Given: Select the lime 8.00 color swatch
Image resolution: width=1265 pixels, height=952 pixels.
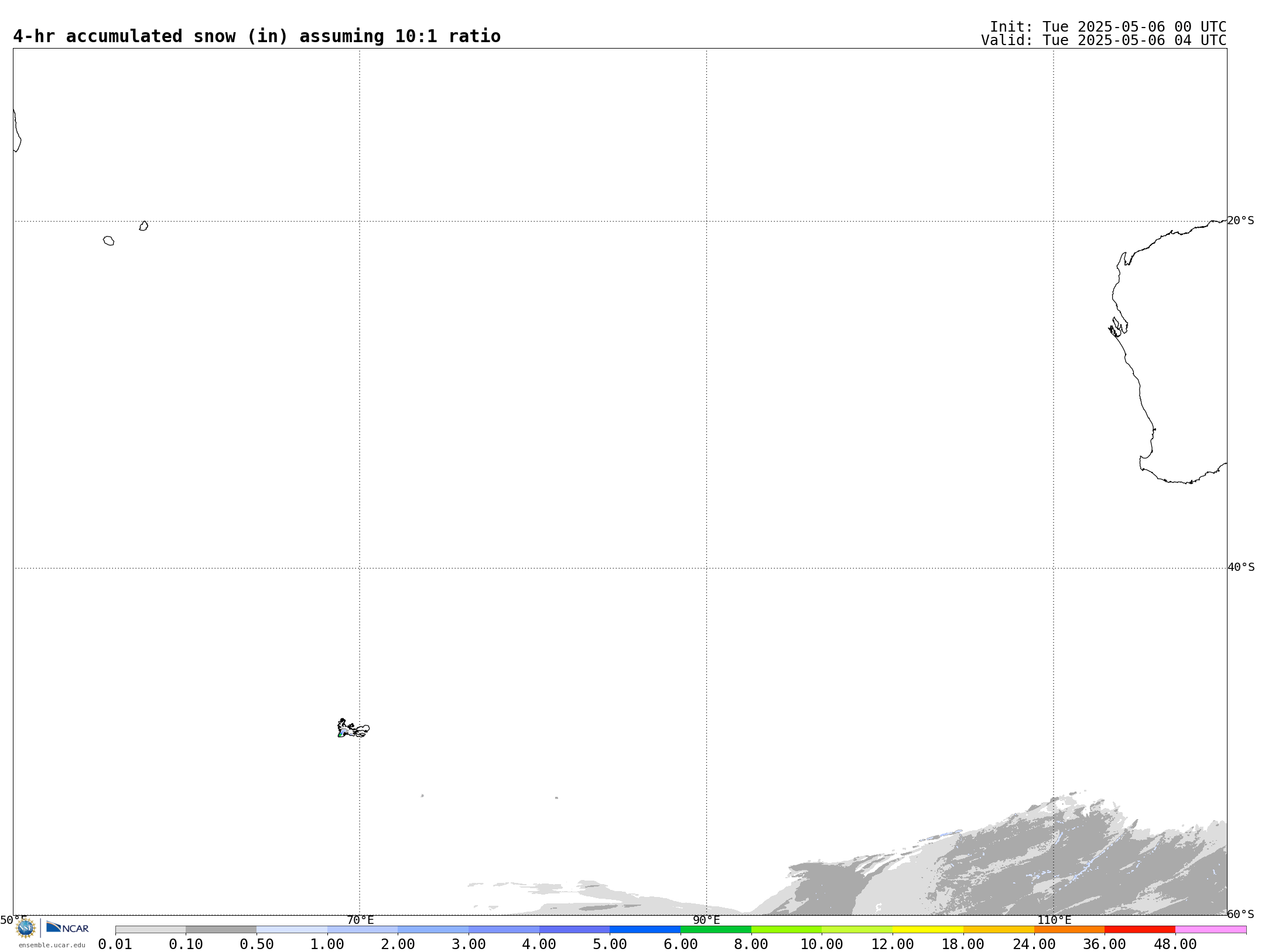Looking at the screenshot, I should 787,930.
